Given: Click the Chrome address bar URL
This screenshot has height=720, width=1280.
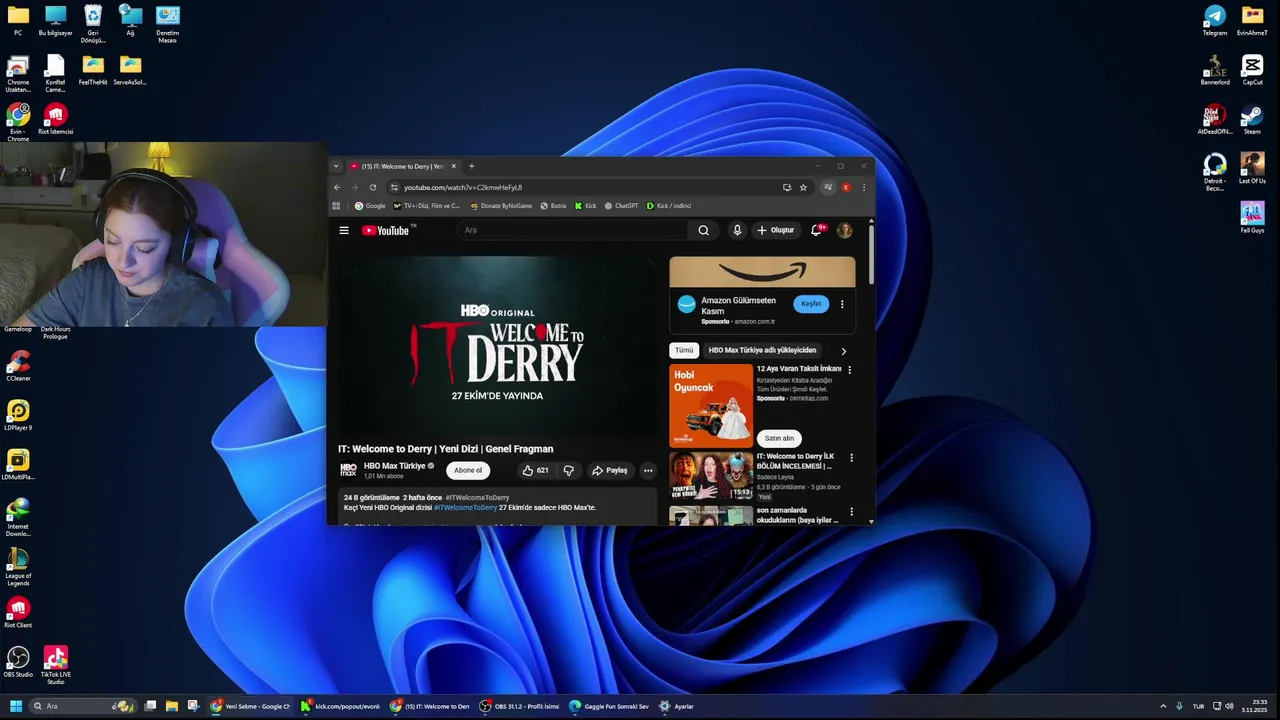Looking at the screenshot, I should [463, 187].
